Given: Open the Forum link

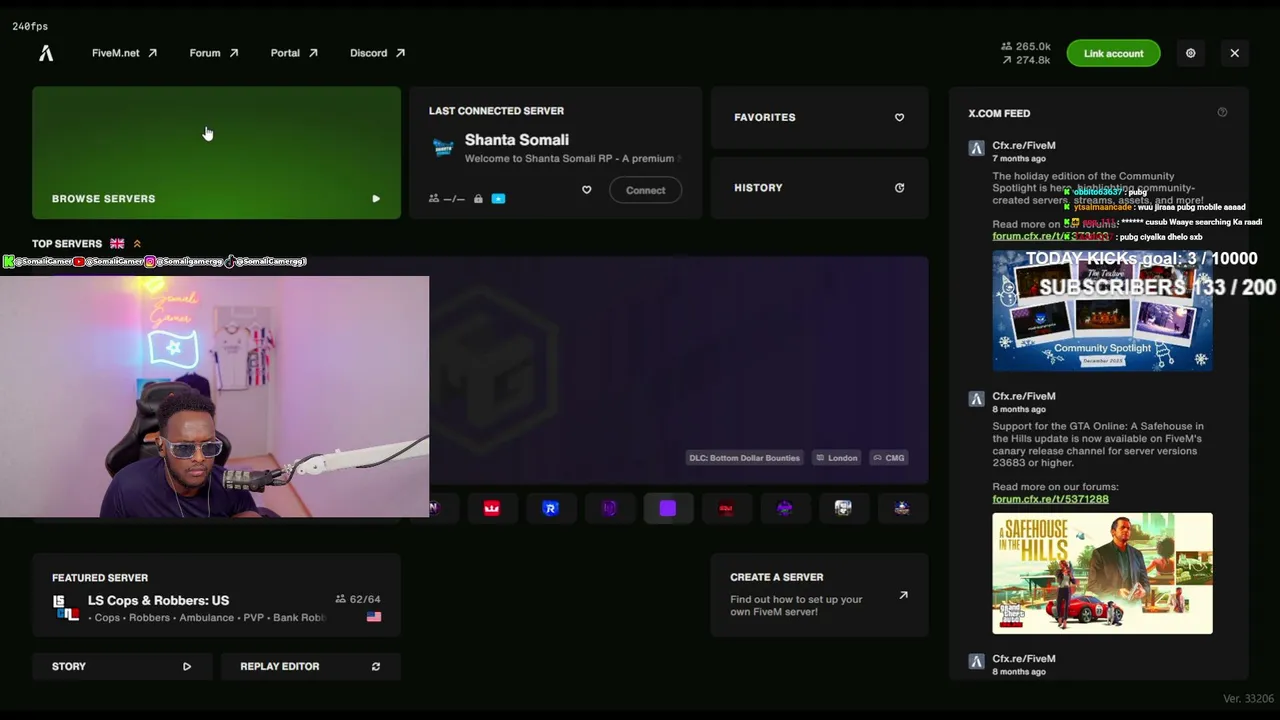Looking at the screenshot, I should click(214, 53).
